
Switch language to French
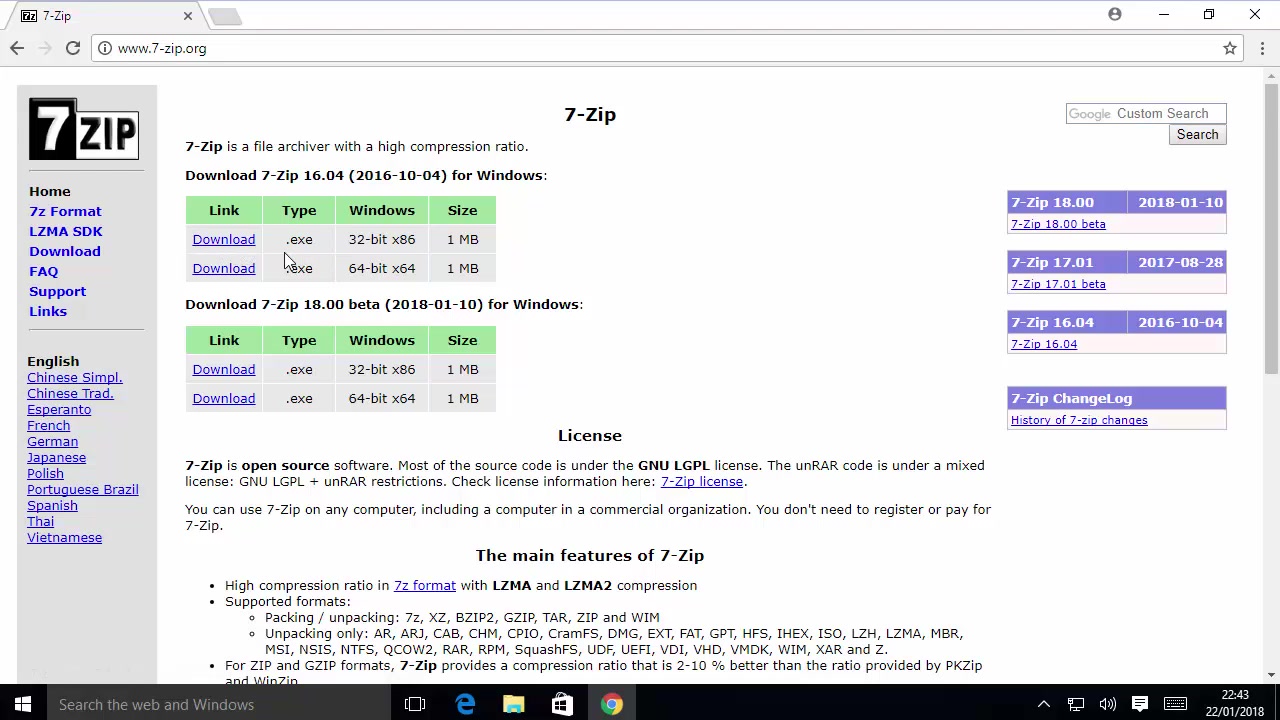tap(49, 425)
